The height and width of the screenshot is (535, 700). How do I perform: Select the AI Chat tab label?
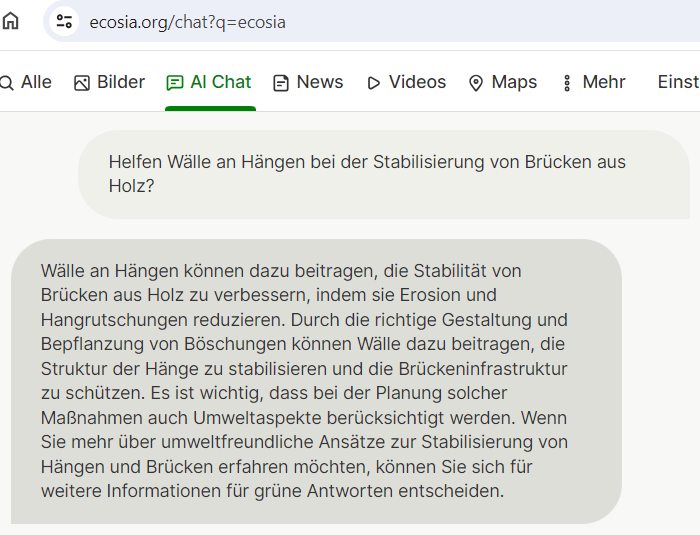(x=221, y=83)
